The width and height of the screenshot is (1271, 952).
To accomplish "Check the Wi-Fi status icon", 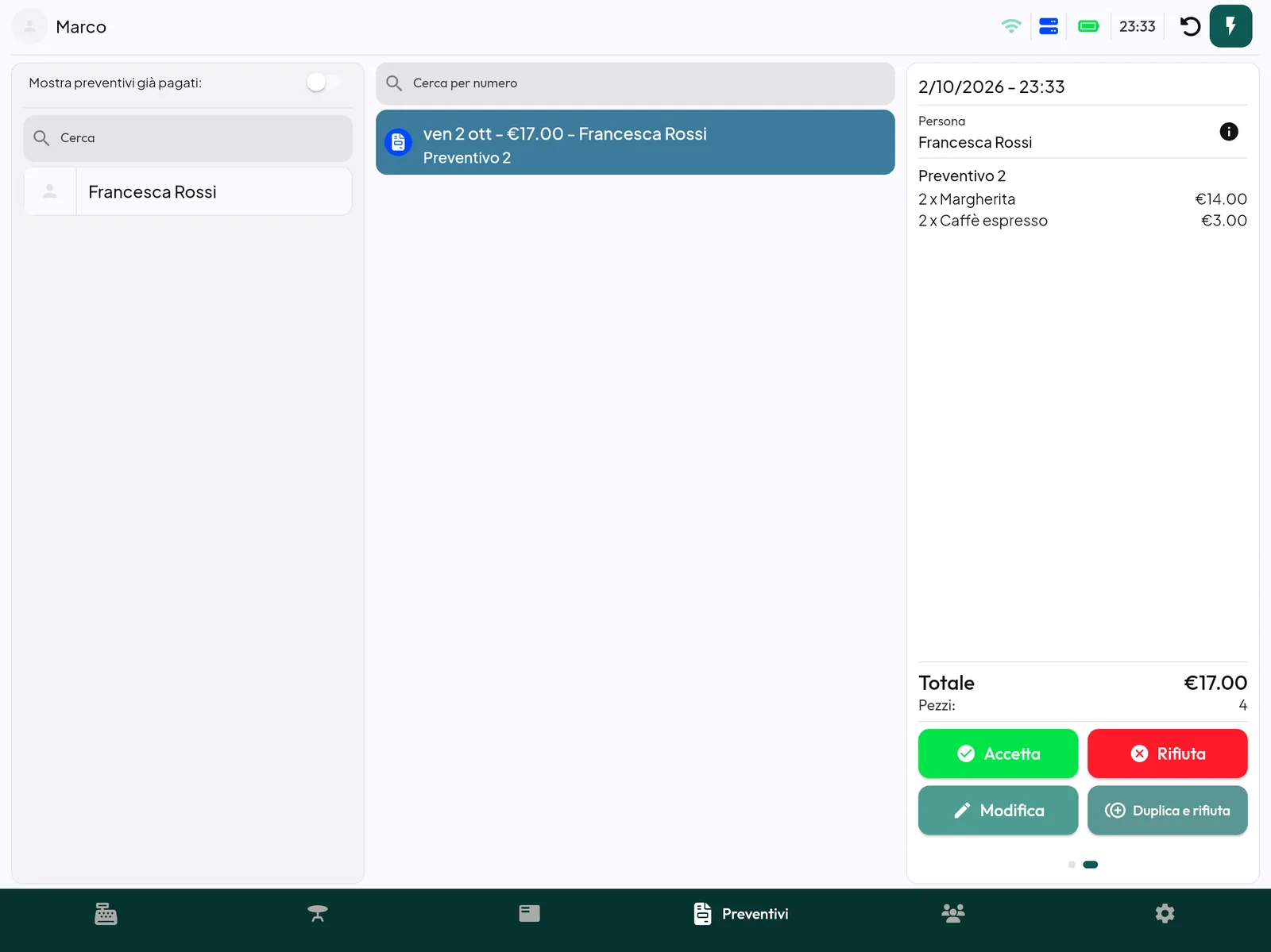I will (1011, 26).
